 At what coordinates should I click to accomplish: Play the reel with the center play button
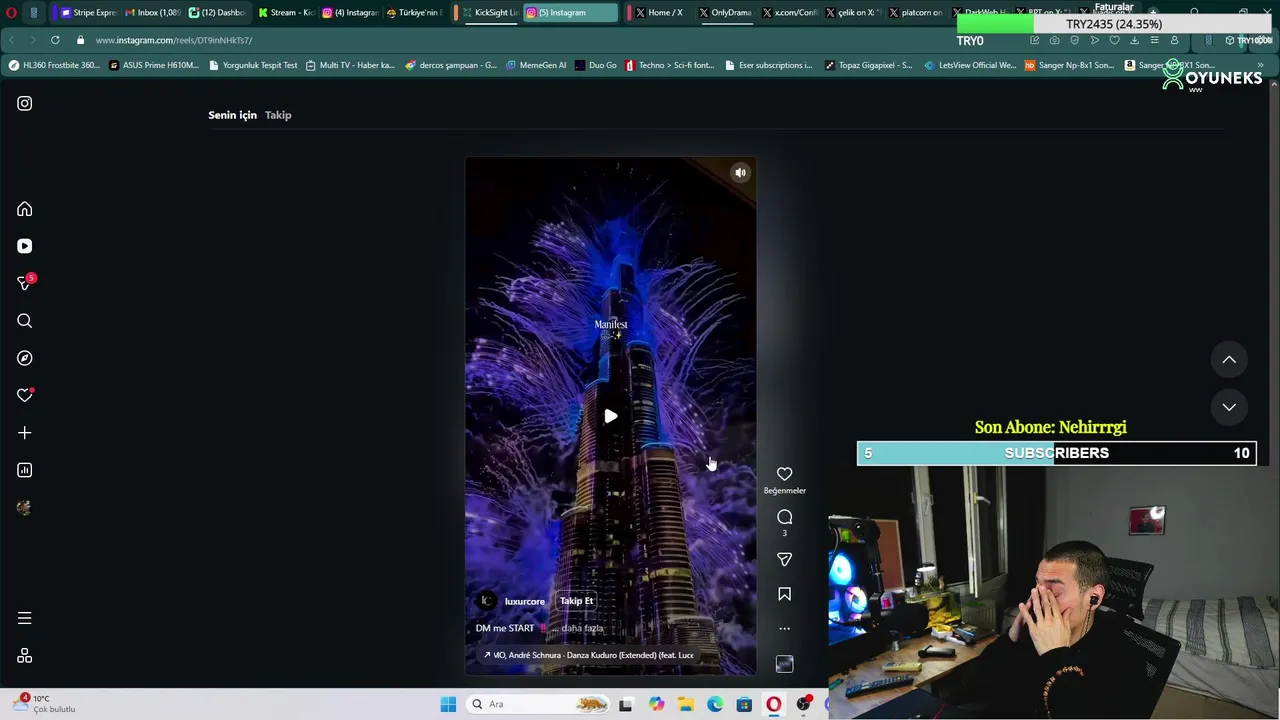pos(610,416)
